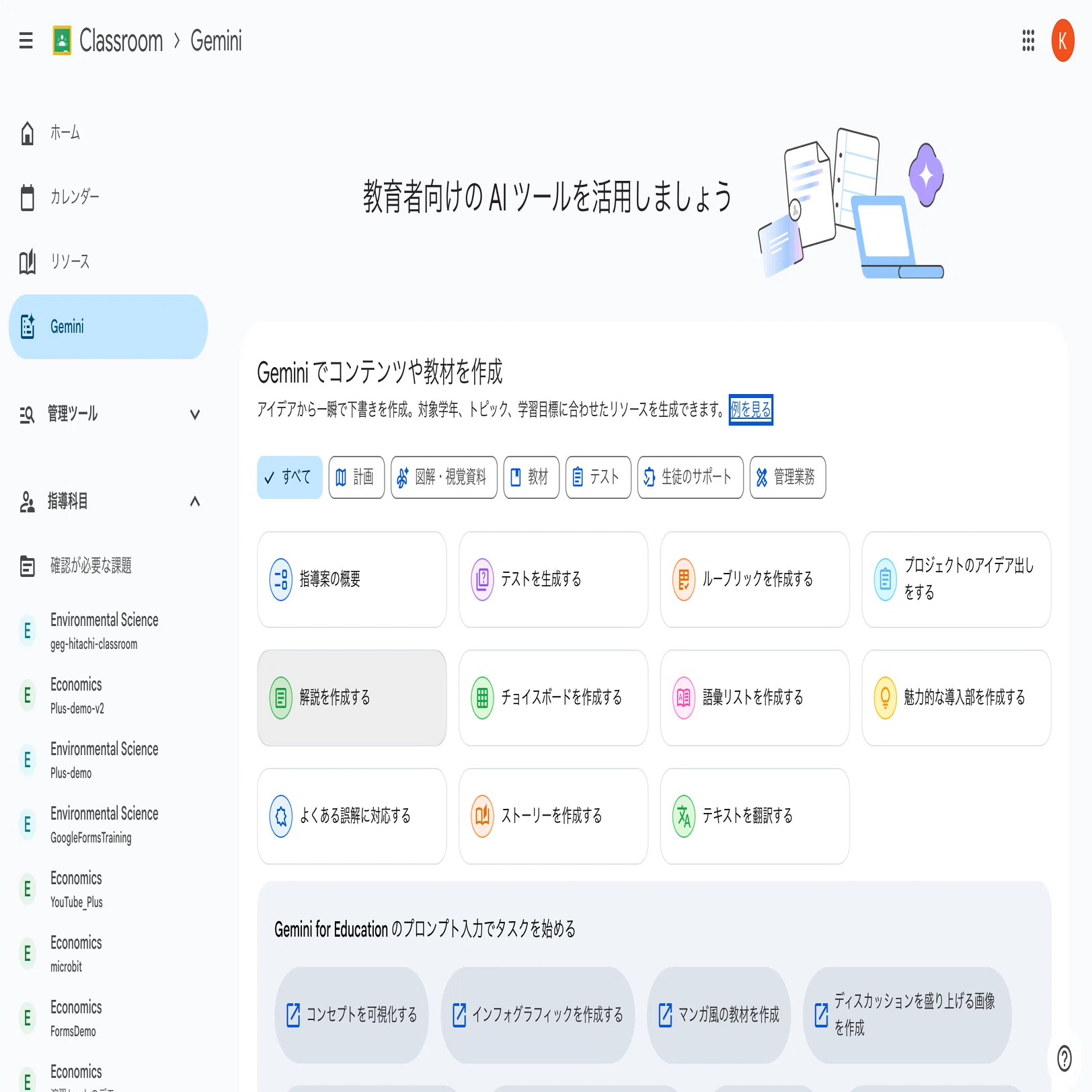This screenshot has width=1092, height=1092.
Task: Collapse the 指導科目 section chevron
Action: 195,502
